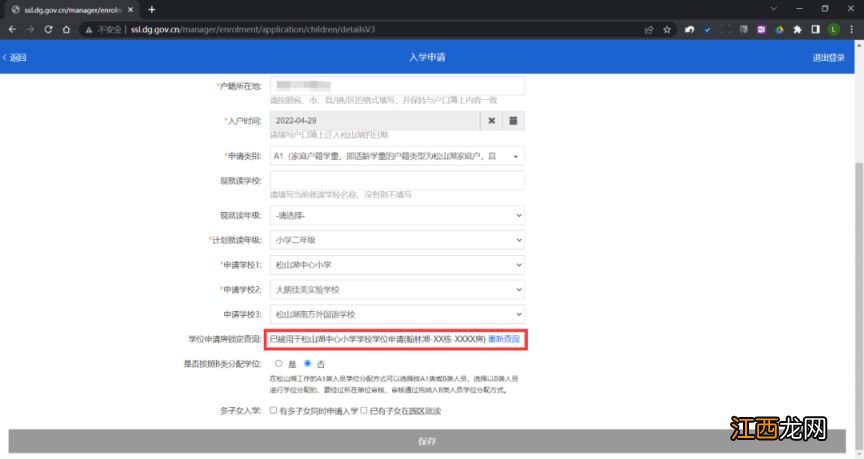The image size is (864, 459).
Task: Open the green profile avatar
Action: [x=834, y=30]
